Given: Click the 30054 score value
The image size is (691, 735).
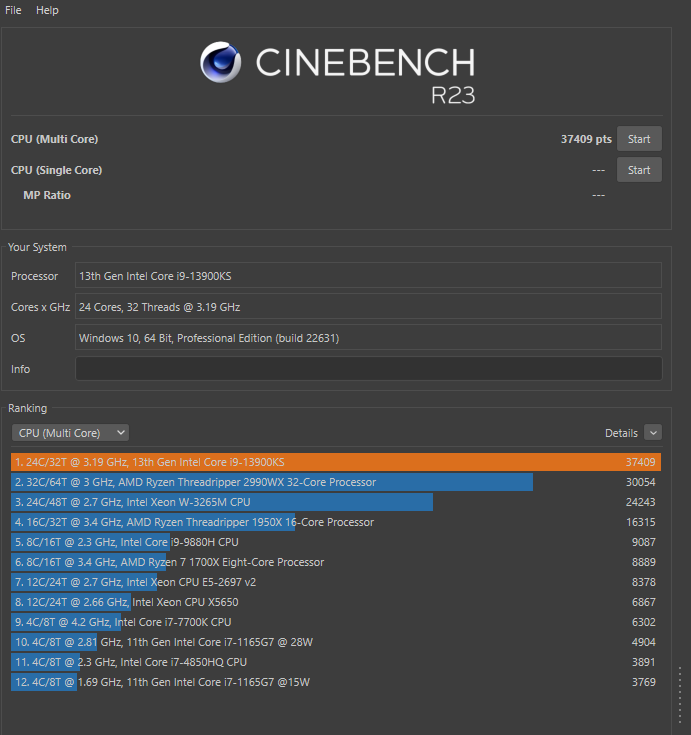Looking at the screenshot, I should [x=640, y=482].
